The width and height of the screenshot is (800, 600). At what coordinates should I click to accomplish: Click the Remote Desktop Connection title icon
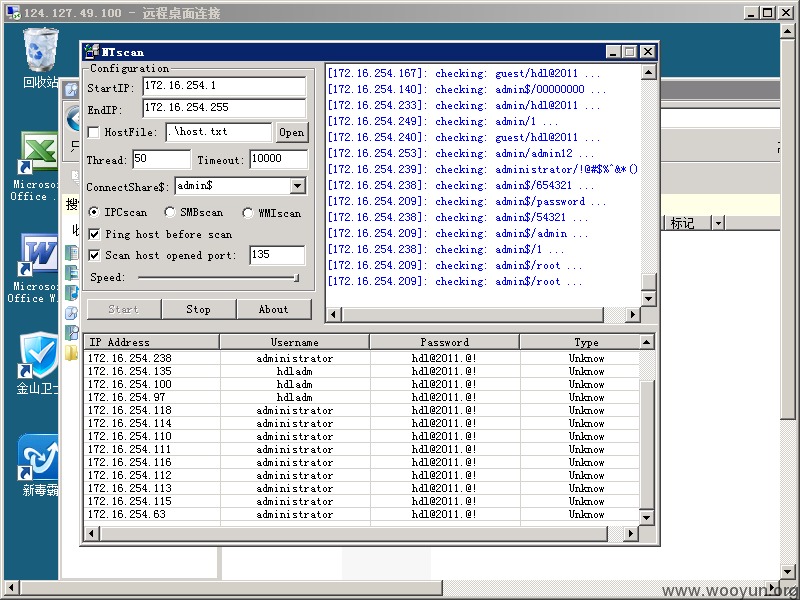coord(13,12)
